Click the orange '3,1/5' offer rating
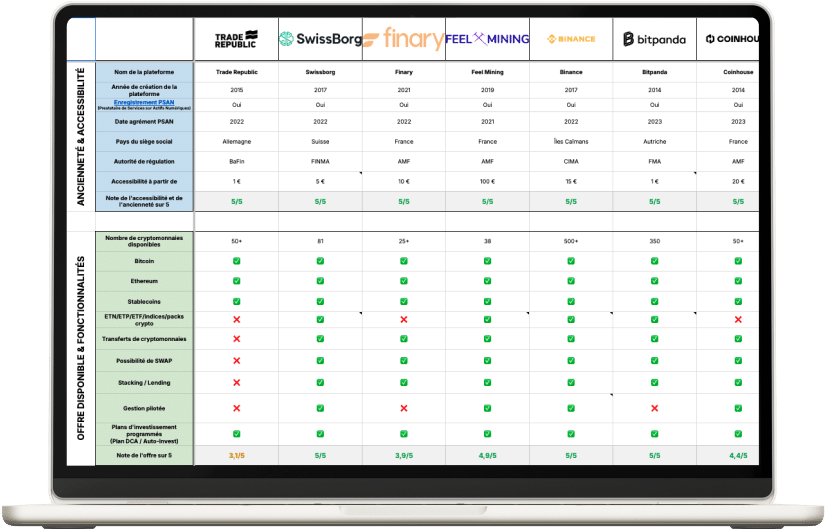This screenshot has width=825, height=532. click(237, 456)
